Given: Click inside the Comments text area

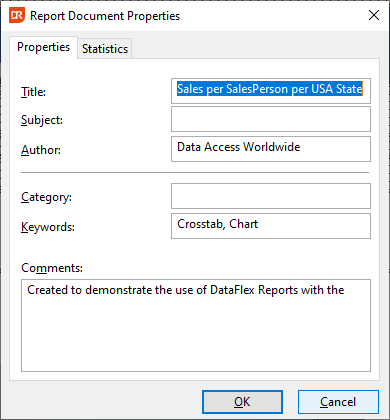Looking at the screenshot, I should [196, 325].
